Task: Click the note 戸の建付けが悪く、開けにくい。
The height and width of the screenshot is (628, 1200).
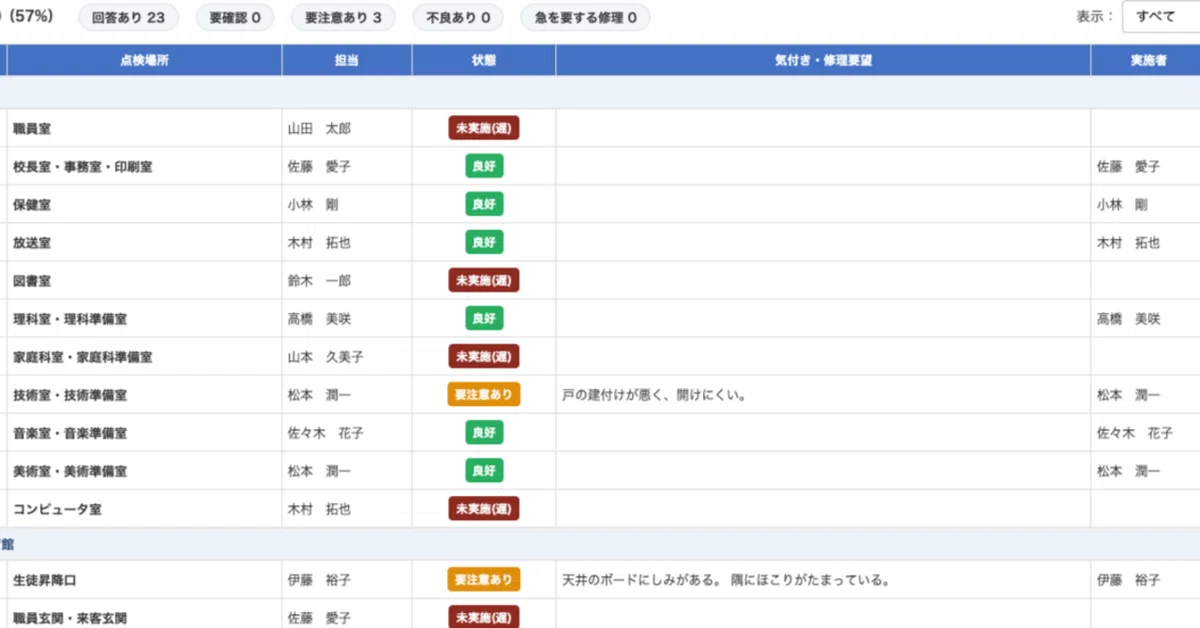Action: pos(655,395)
